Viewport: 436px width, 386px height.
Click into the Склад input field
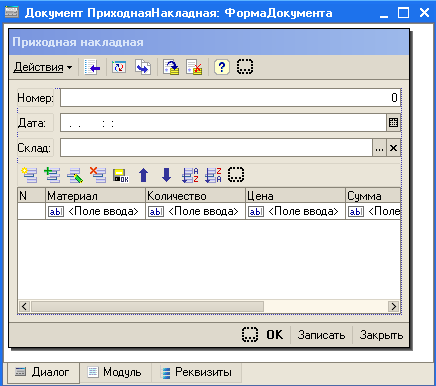(216, 148)
